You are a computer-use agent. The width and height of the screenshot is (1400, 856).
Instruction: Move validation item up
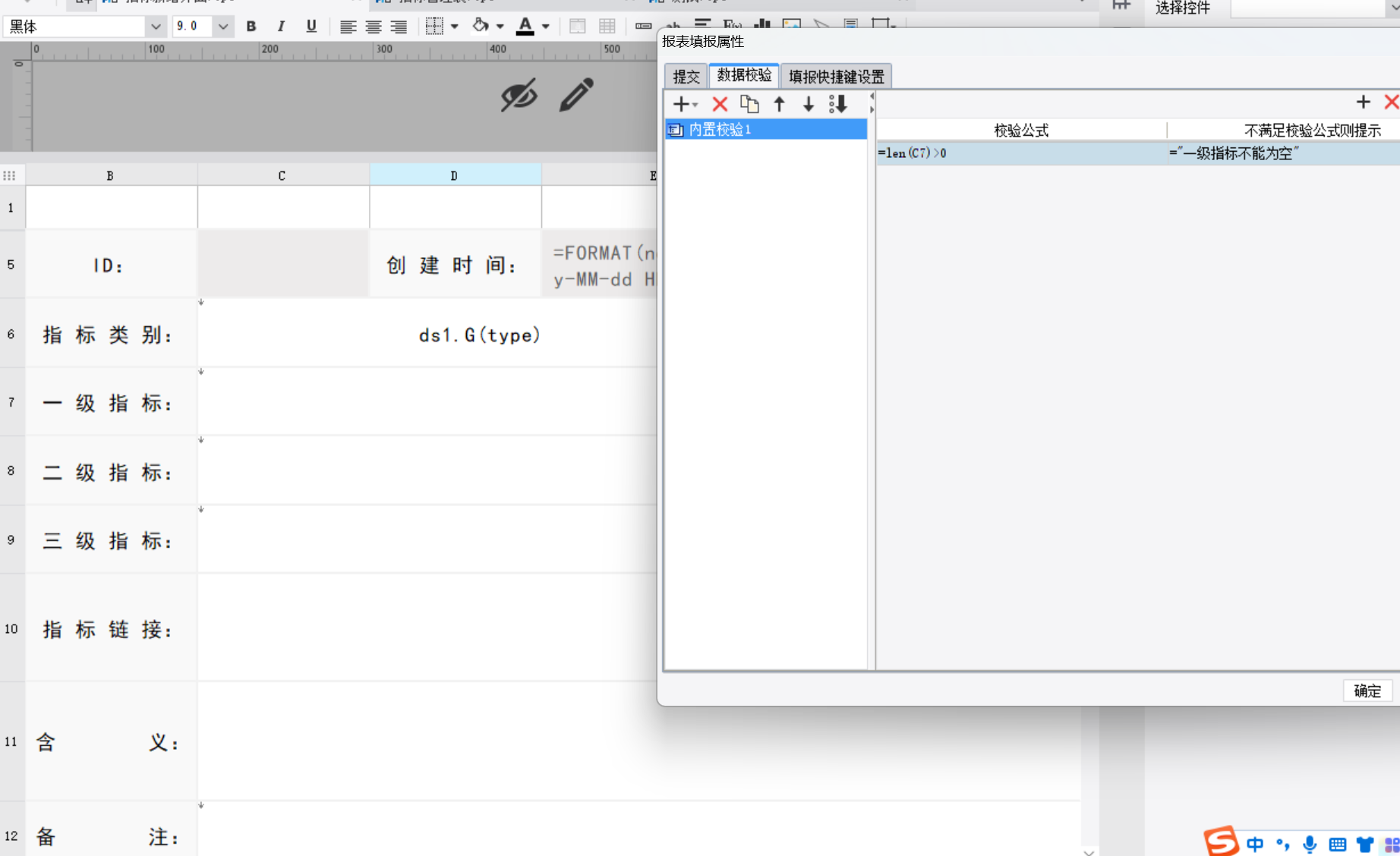779,104
